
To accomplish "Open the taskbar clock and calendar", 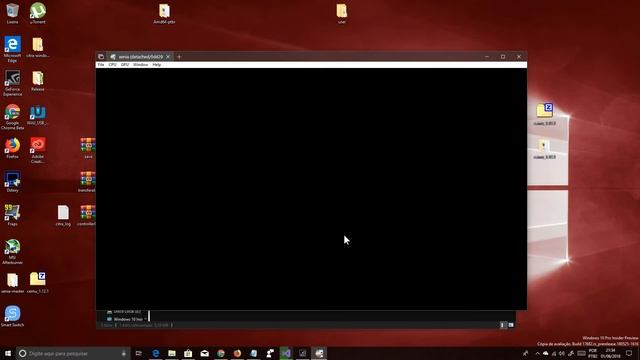I will click(x=611, y=353).
